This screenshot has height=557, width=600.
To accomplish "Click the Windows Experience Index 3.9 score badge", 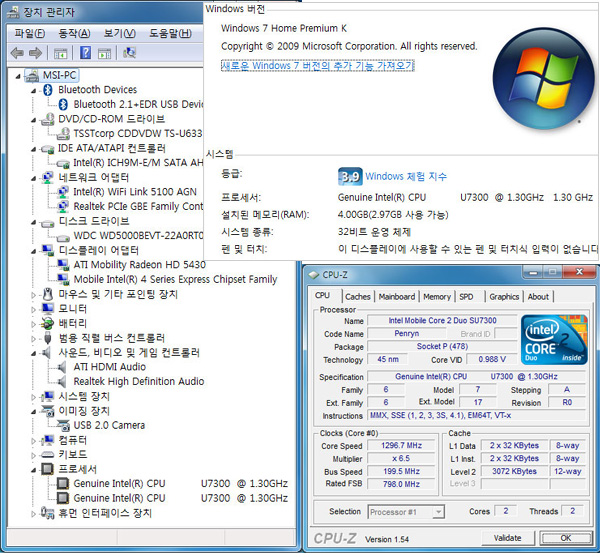I will pyautogui.click(x=349, y=176).
